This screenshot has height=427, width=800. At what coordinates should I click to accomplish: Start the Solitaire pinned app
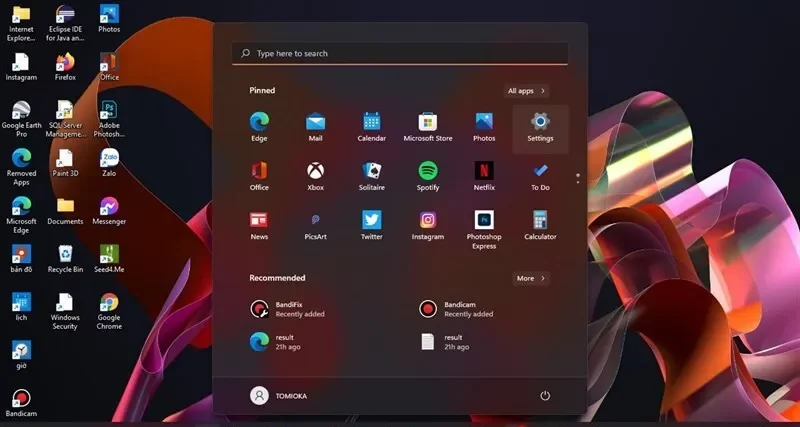coord(371,177)
